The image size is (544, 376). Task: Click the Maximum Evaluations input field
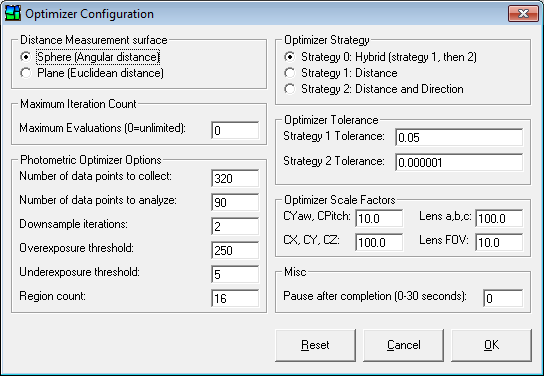[x=235, y=130]
